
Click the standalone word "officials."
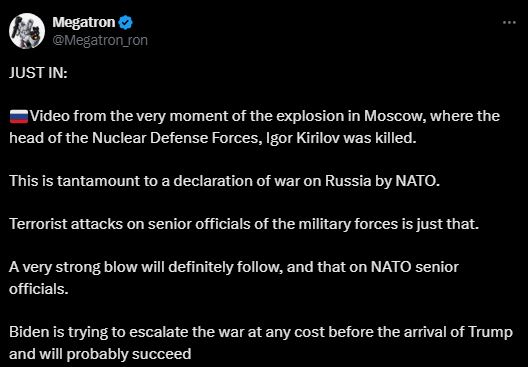[39, 289]
